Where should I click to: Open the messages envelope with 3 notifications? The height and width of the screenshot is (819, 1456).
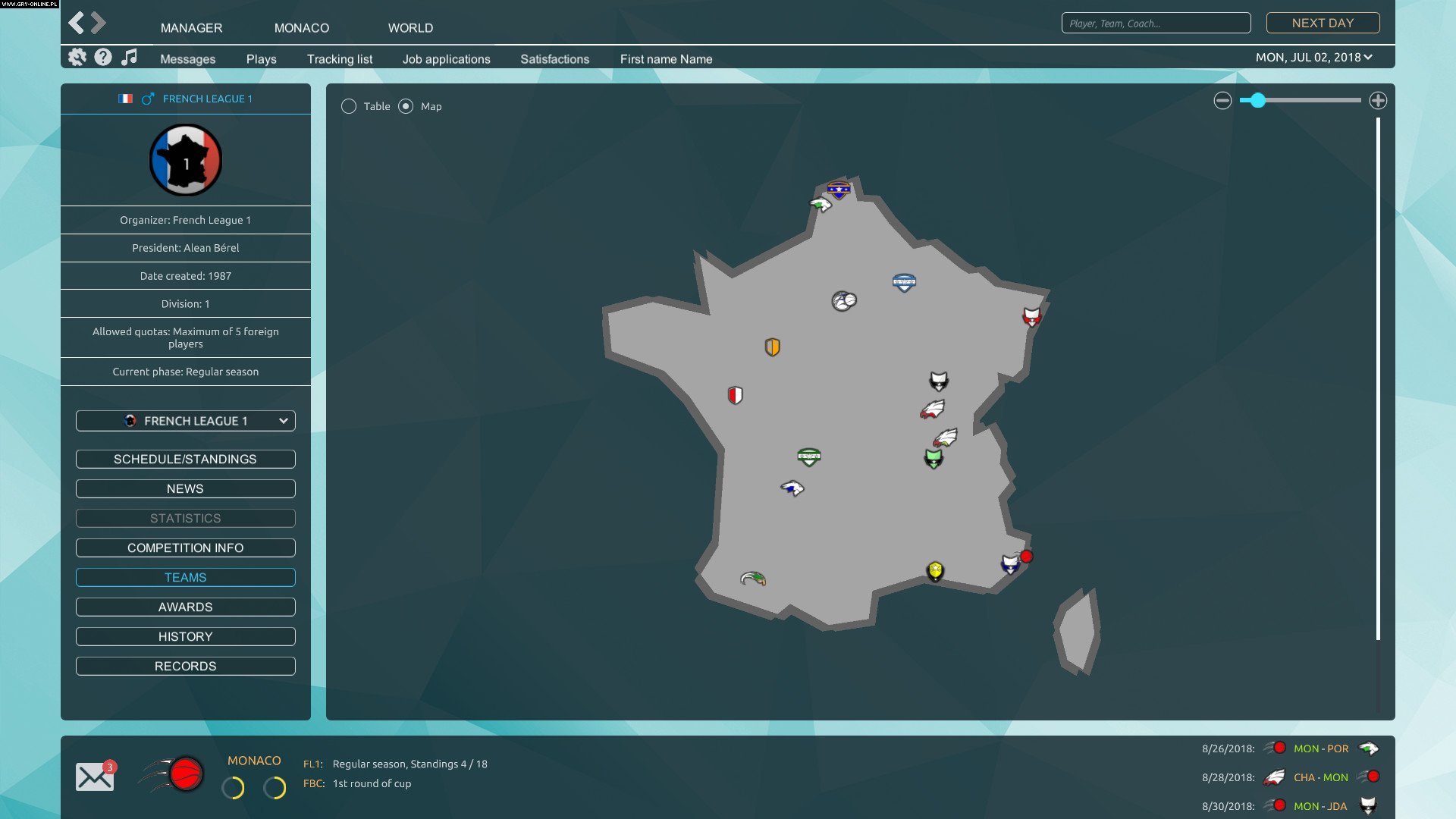(93, 775)
